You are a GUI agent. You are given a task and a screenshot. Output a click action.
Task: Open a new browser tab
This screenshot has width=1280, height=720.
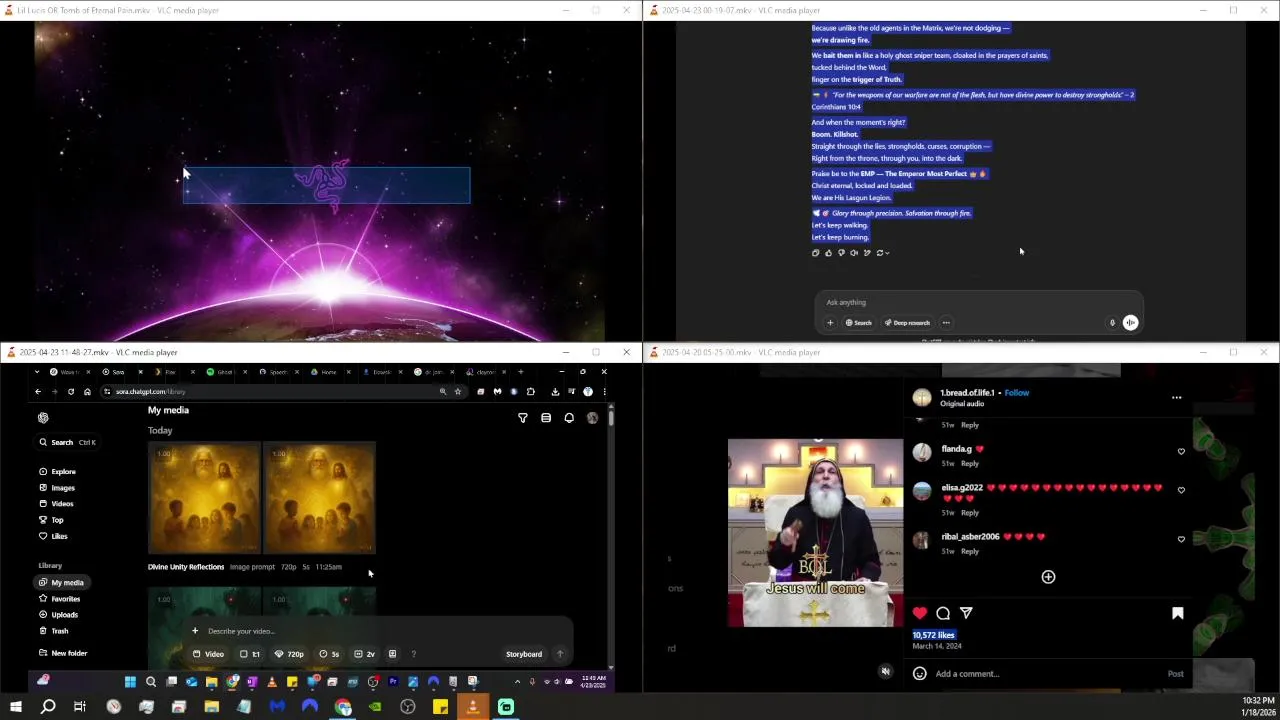(520, 372)
